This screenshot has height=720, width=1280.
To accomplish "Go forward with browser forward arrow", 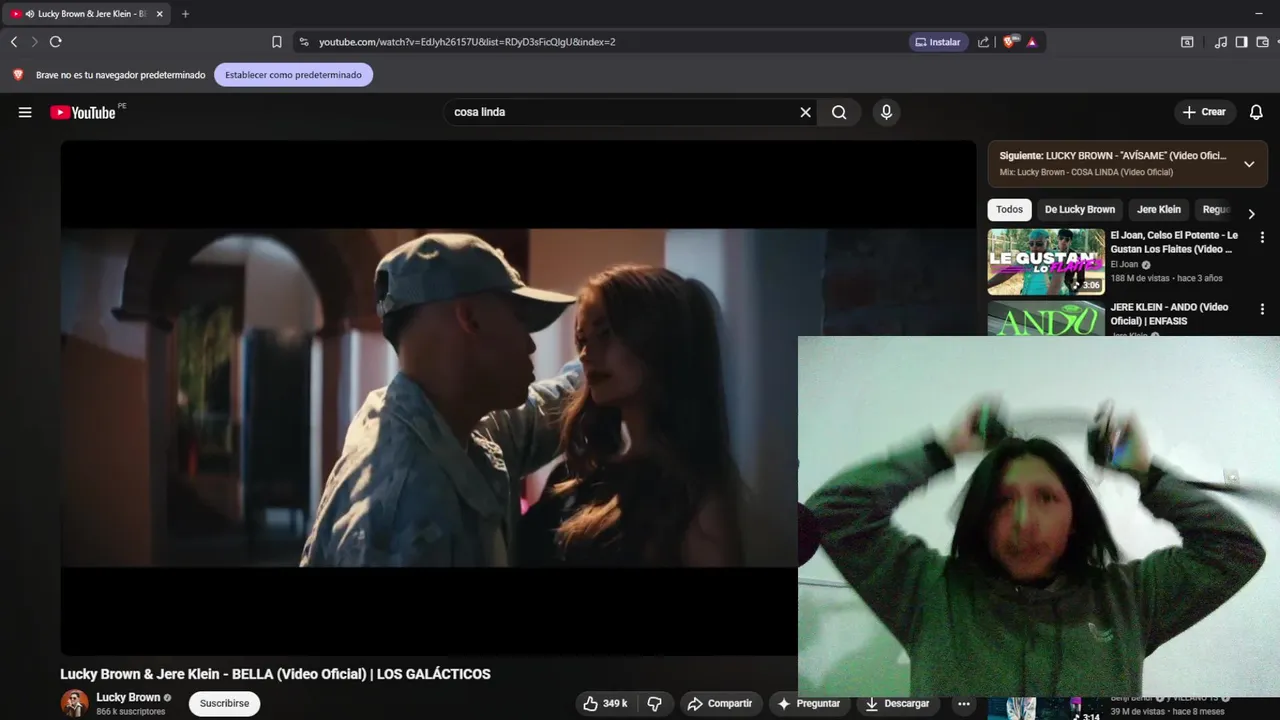I will tap(34, 42).
